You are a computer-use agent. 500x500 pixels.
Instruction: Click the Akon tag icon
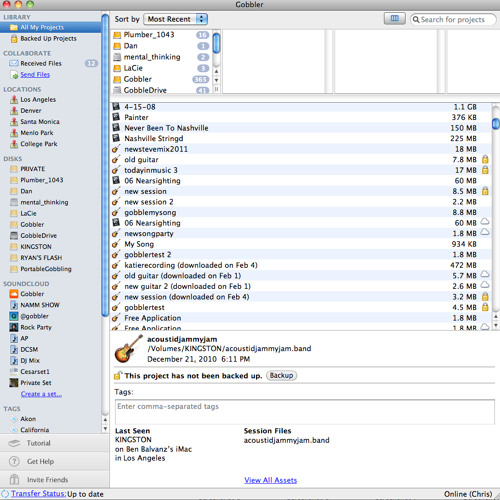14,419
